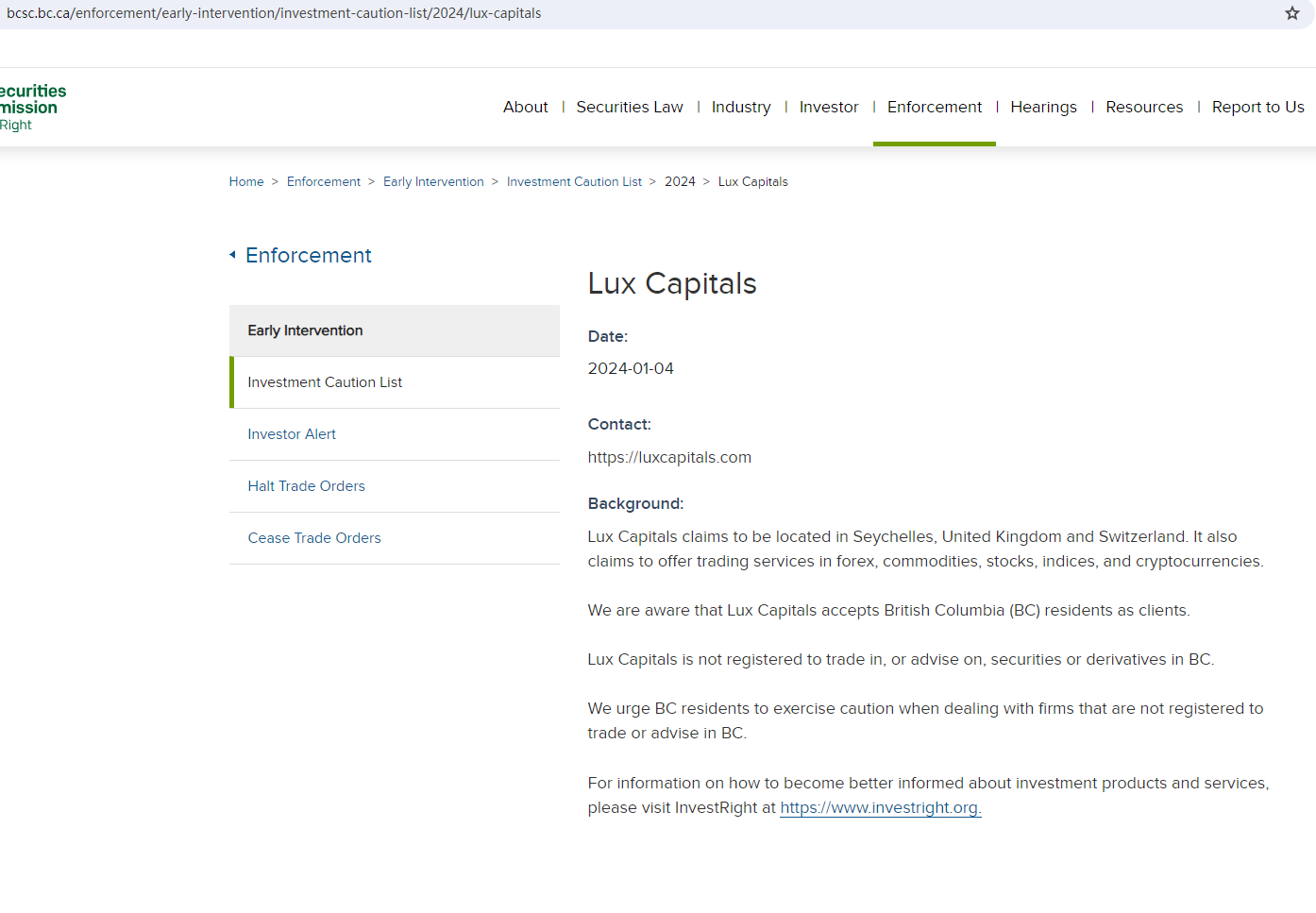Open the About menu

click(525, 107)
